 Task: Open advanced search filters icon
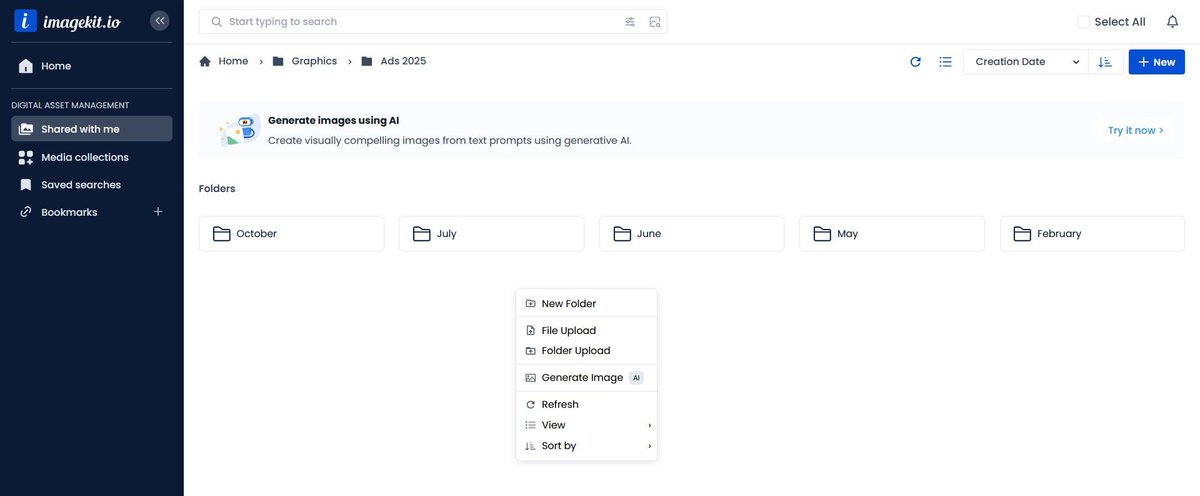630,22
